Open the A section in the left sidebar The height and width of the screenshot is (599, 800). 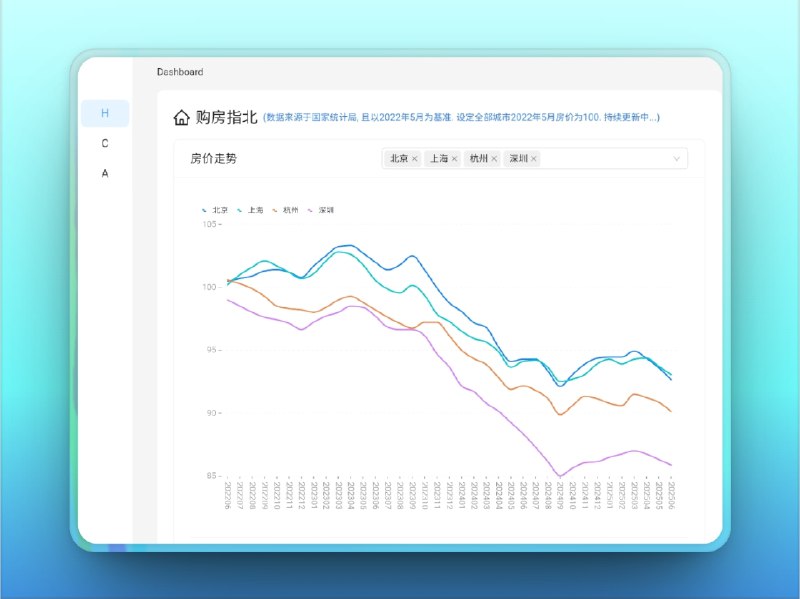point(104,174)
